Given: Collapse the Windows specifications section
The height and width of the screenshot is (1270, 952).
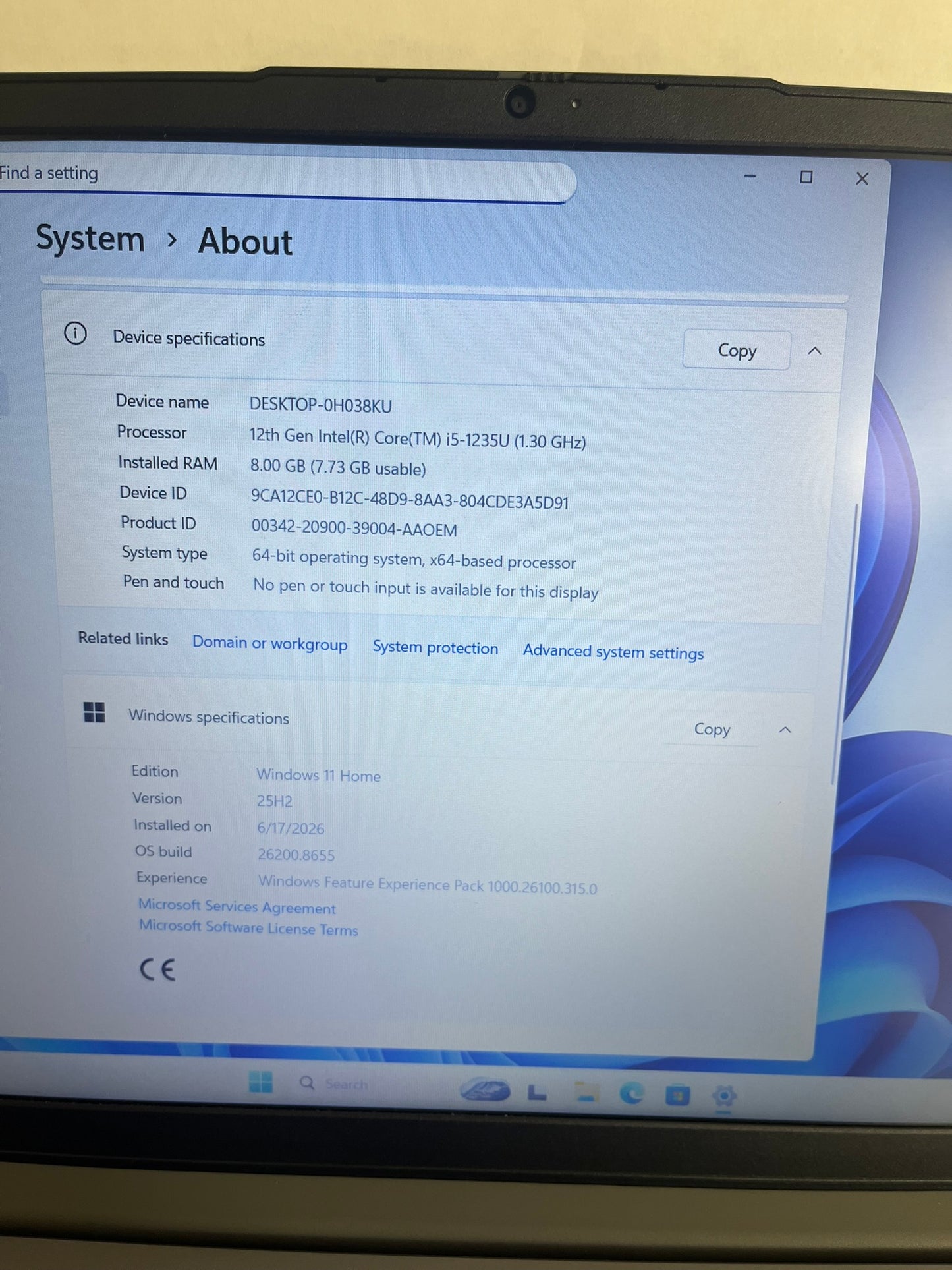Looking at the screenshot, I should click(785, 730).
